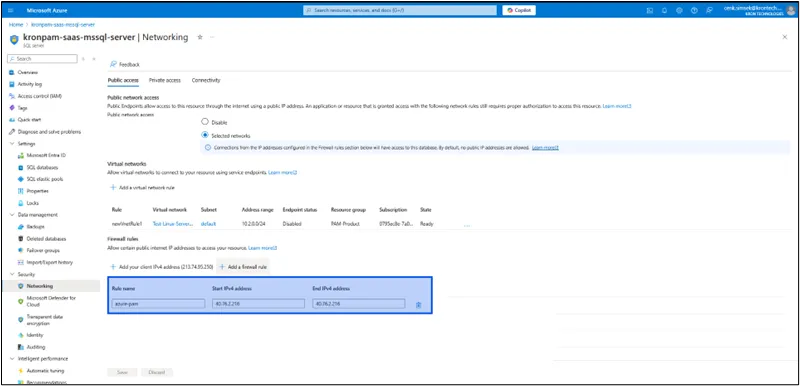Open Activity log in the sidebar

click(30, 84)
